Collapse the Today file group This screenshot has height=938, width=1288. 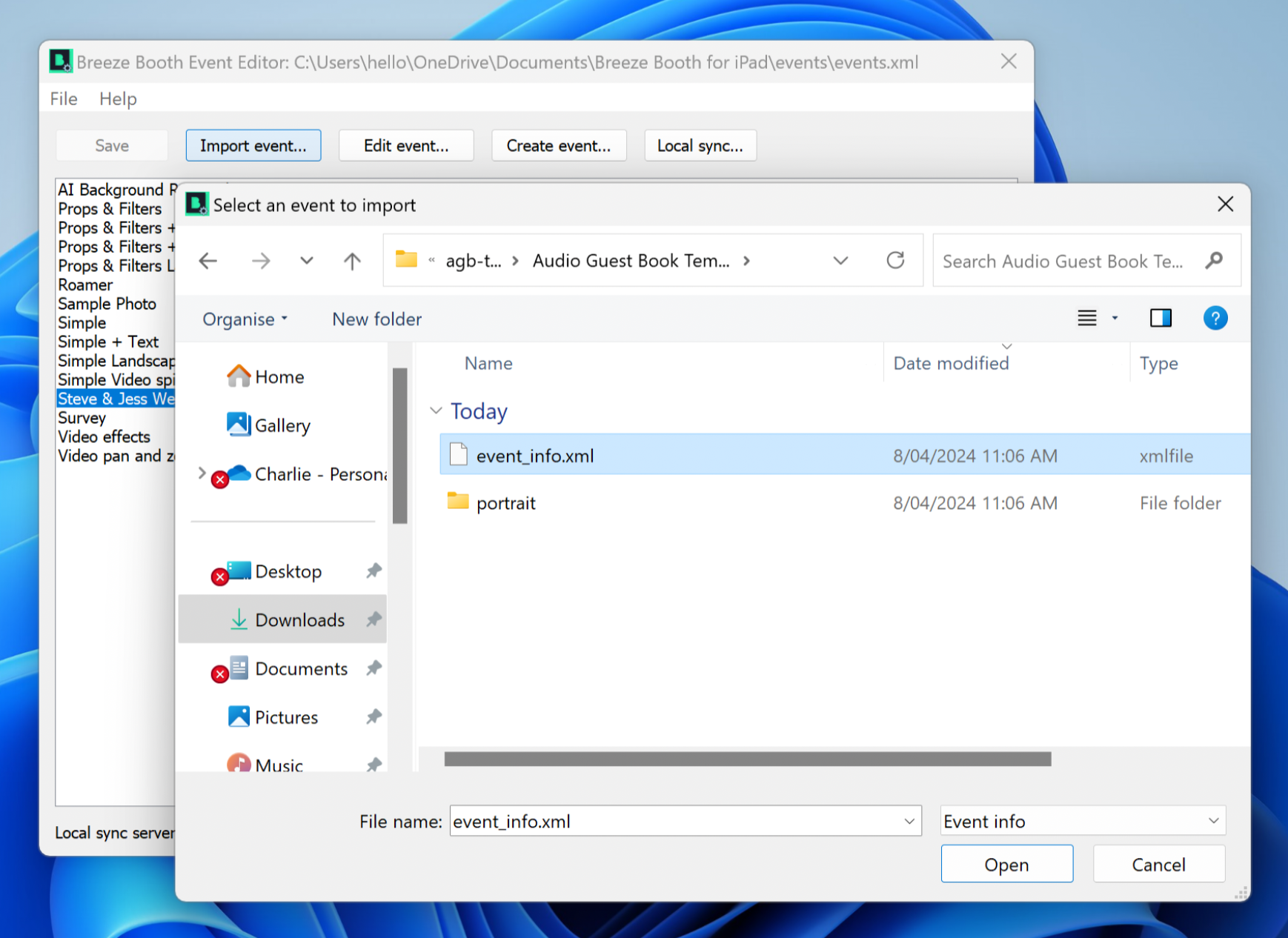tap(436, 411)
